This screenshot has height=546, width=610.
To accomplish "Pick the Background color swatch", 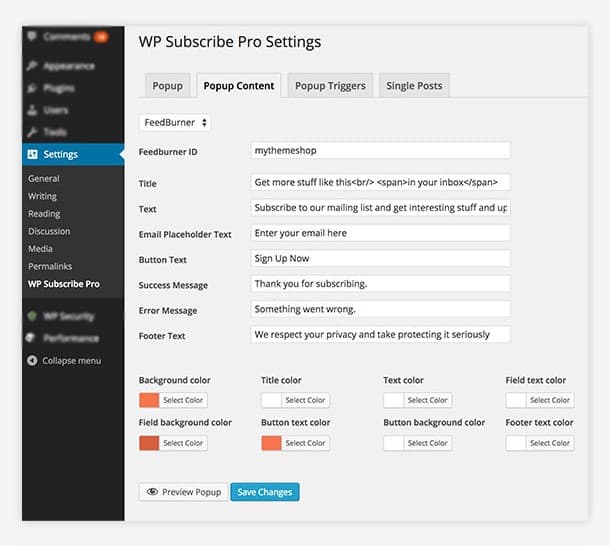I will 149,400.
